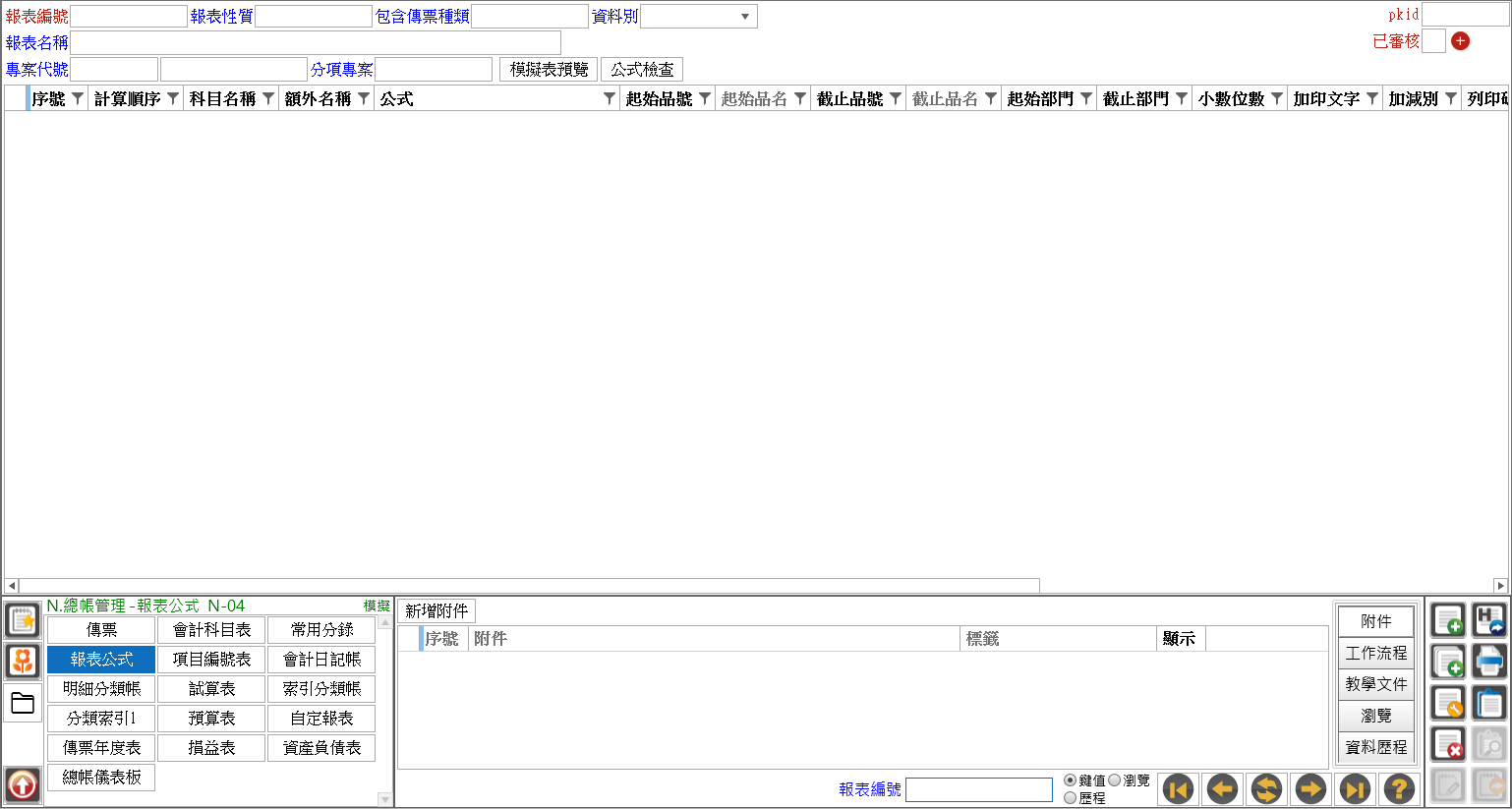Viewport: 1512px width, 809px height.
Task: Open the 會計科目表 module
Action: click(x=211, y=630)
